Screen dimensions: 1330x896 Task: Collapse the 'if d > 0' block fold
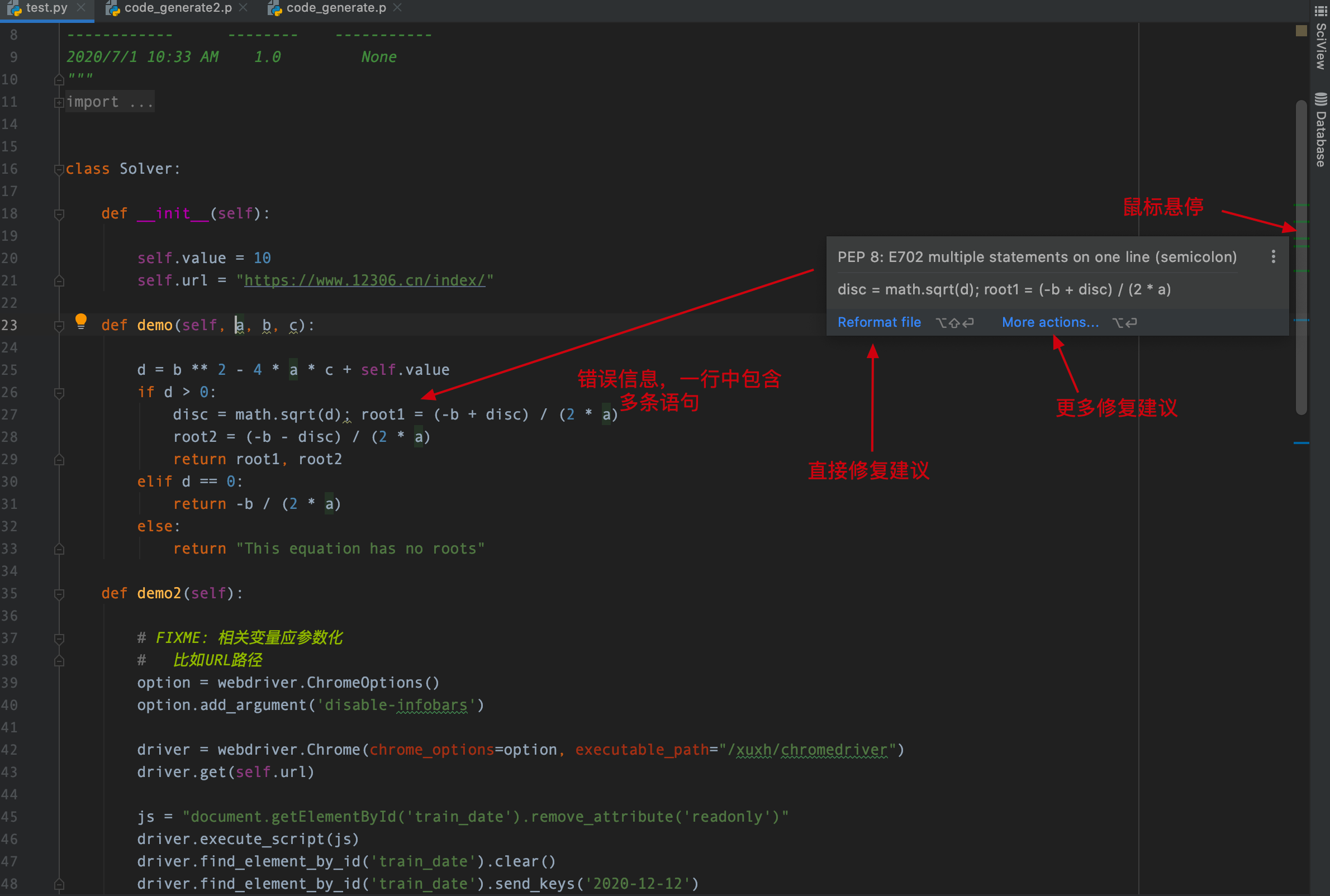pos(59,393)
